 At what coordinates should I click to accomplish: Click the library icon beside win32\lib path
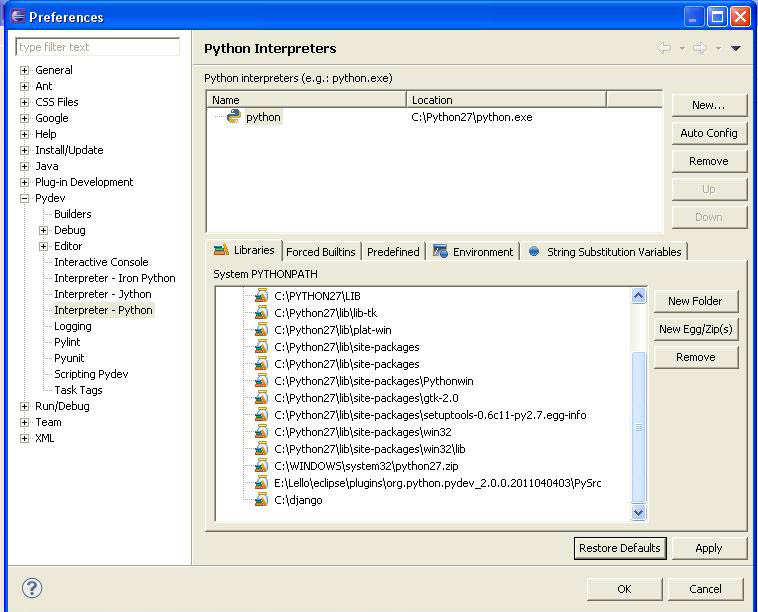[x=261, y=449]
